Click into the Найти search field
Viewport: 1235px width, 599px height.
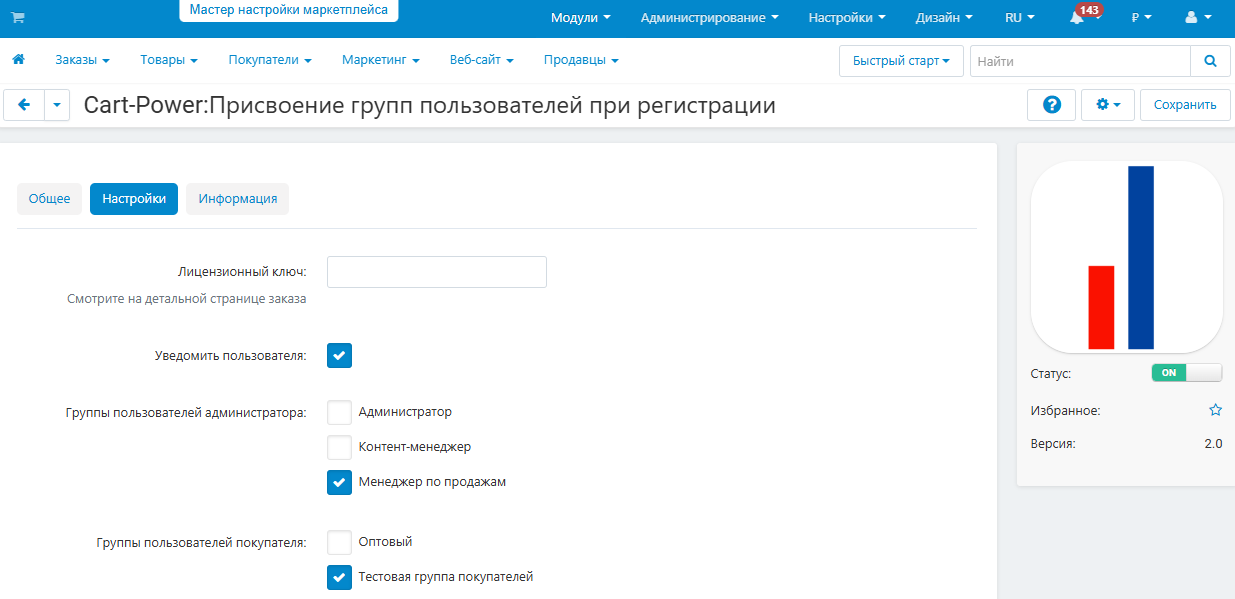(x=1080, y=61)
